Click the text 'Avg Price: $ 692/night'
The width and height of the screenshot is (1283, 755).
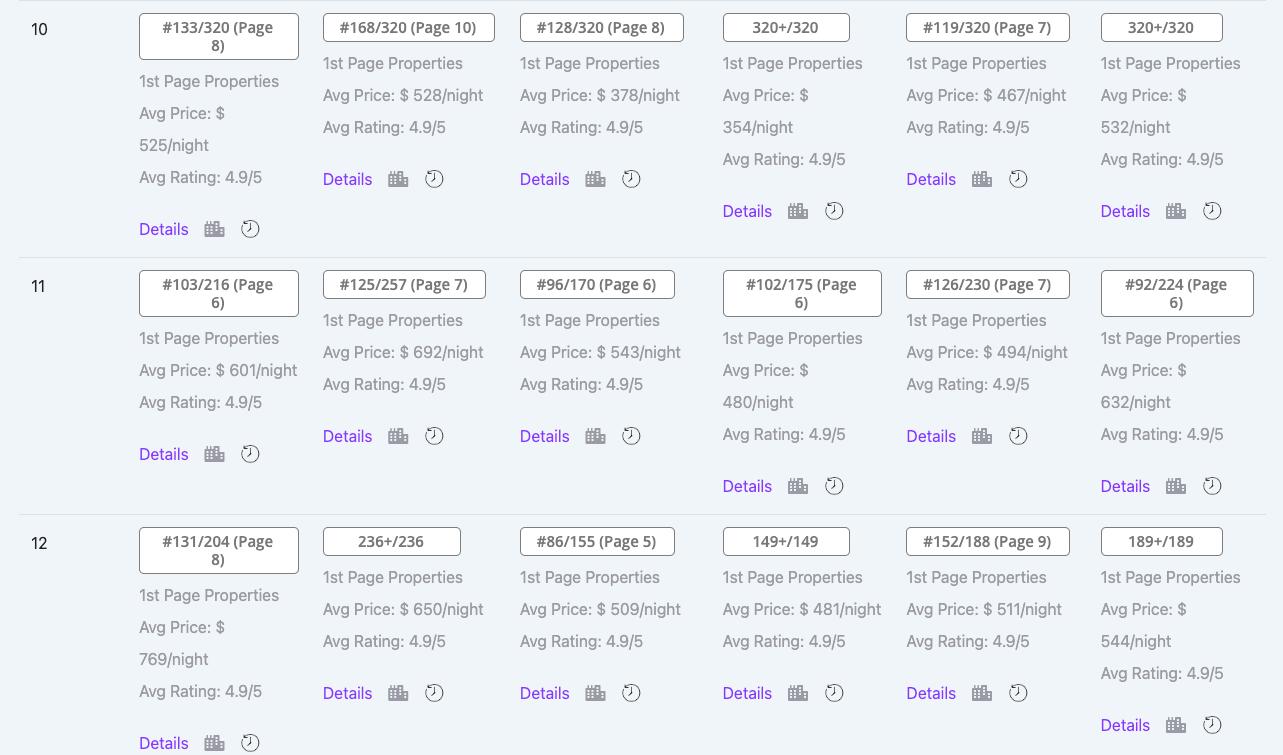(x=403, y=352)
